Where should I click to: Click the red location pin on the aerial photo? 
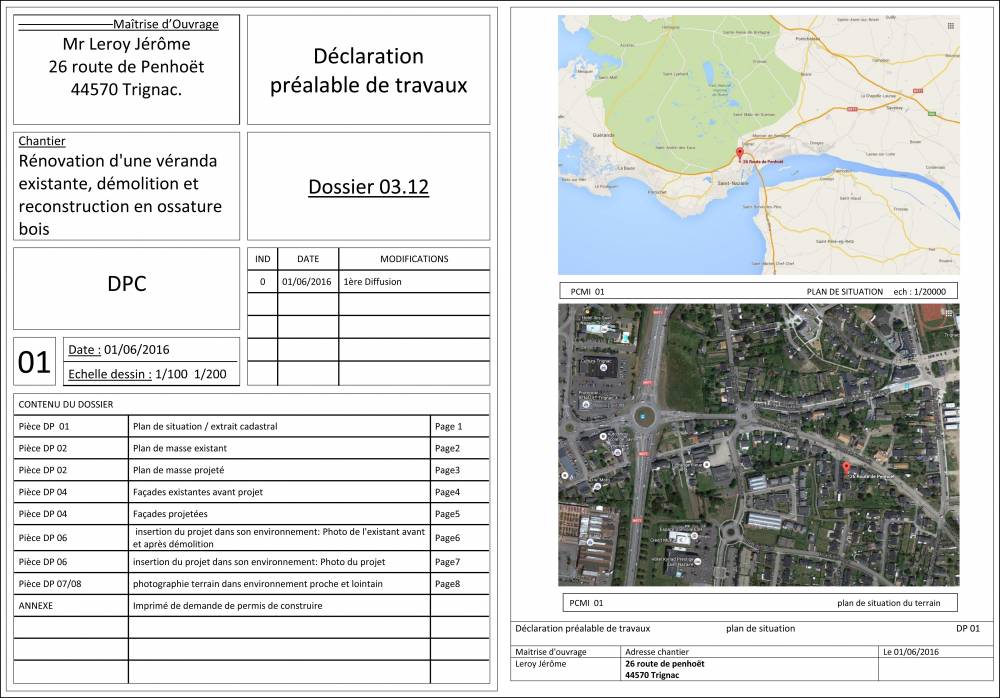click(x=846, y=469)
